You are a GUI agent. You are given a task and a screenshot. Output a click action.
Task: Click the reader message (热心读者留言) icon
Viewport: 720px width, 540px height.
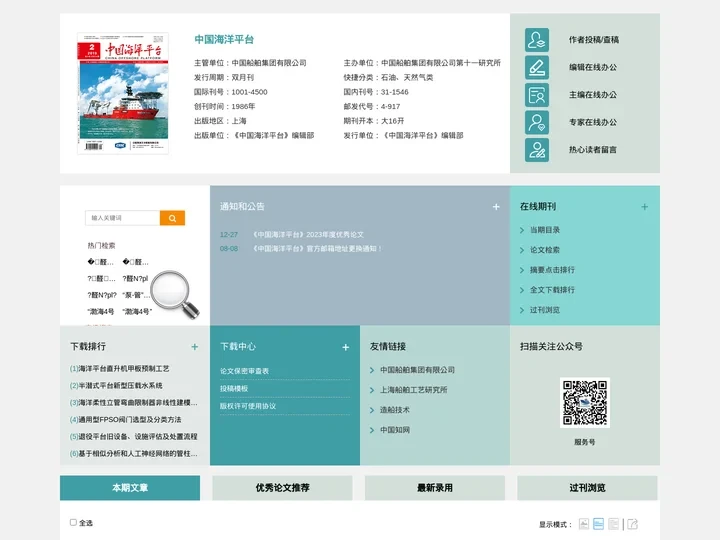tap(537, 150)
